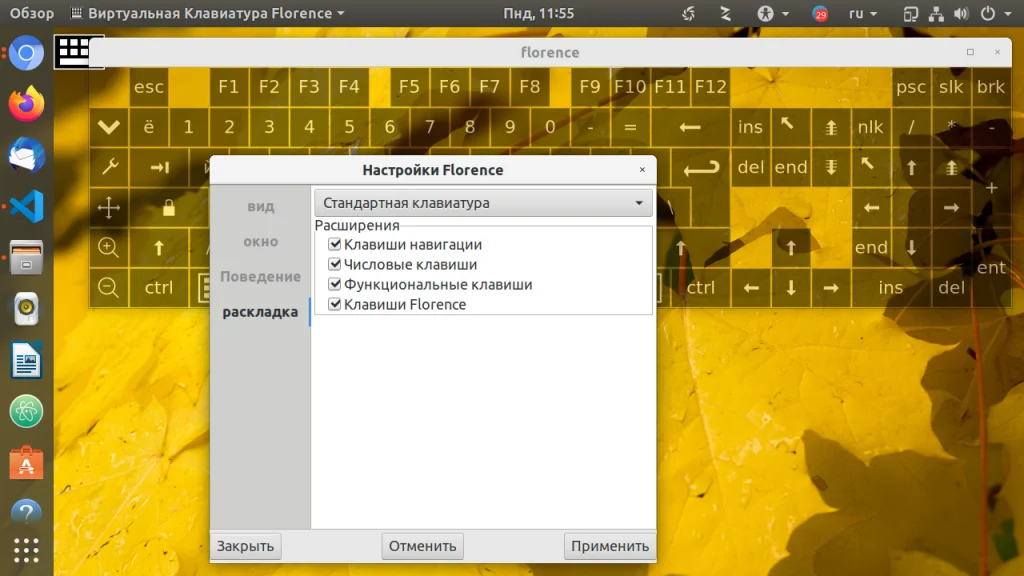Switch to the окно tab
Viewport: 1024px width, 576px height.
click(261, 242)
